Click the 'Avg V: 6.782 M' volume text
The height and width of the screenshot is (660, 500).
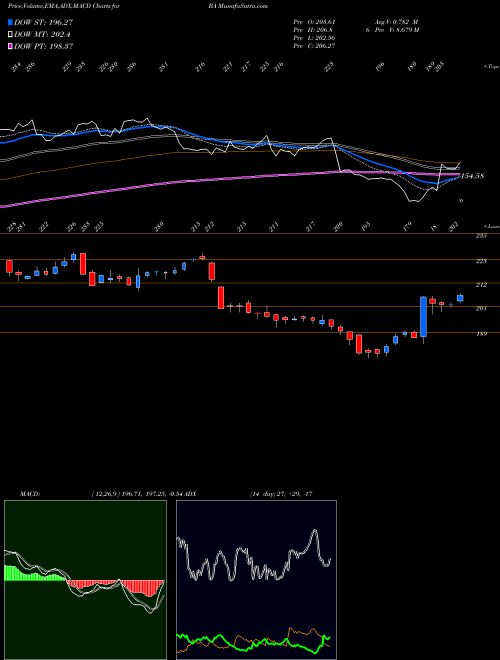[x=397, y=22]
